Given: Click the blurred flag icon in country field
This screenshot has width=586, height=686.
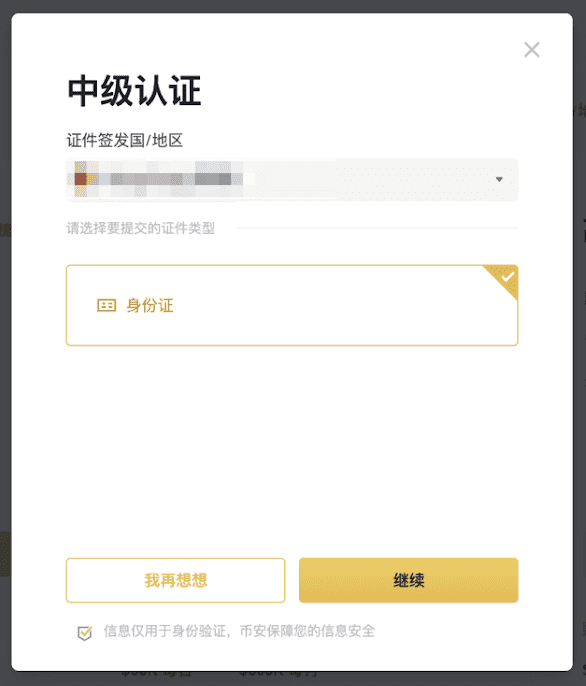Looking at the screenshot, I should pos(80,179).
